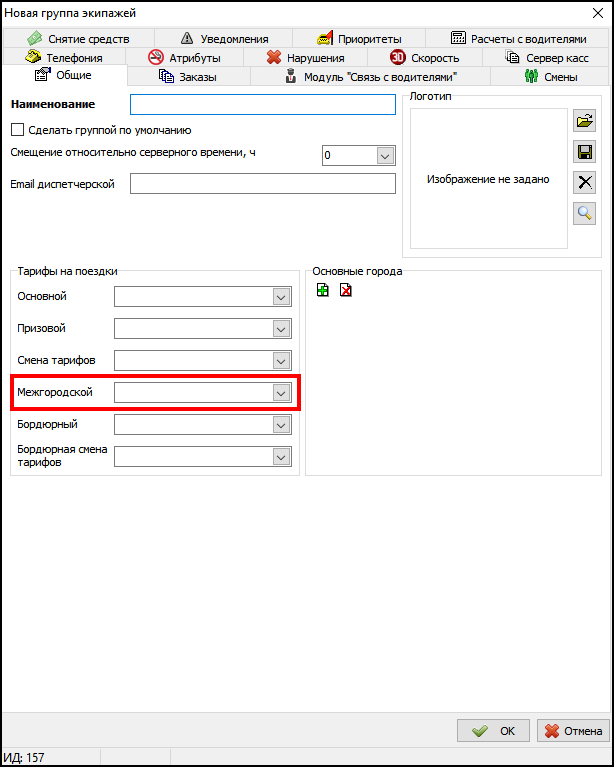Click the open logo file folder icon

(x=585, y=121)
